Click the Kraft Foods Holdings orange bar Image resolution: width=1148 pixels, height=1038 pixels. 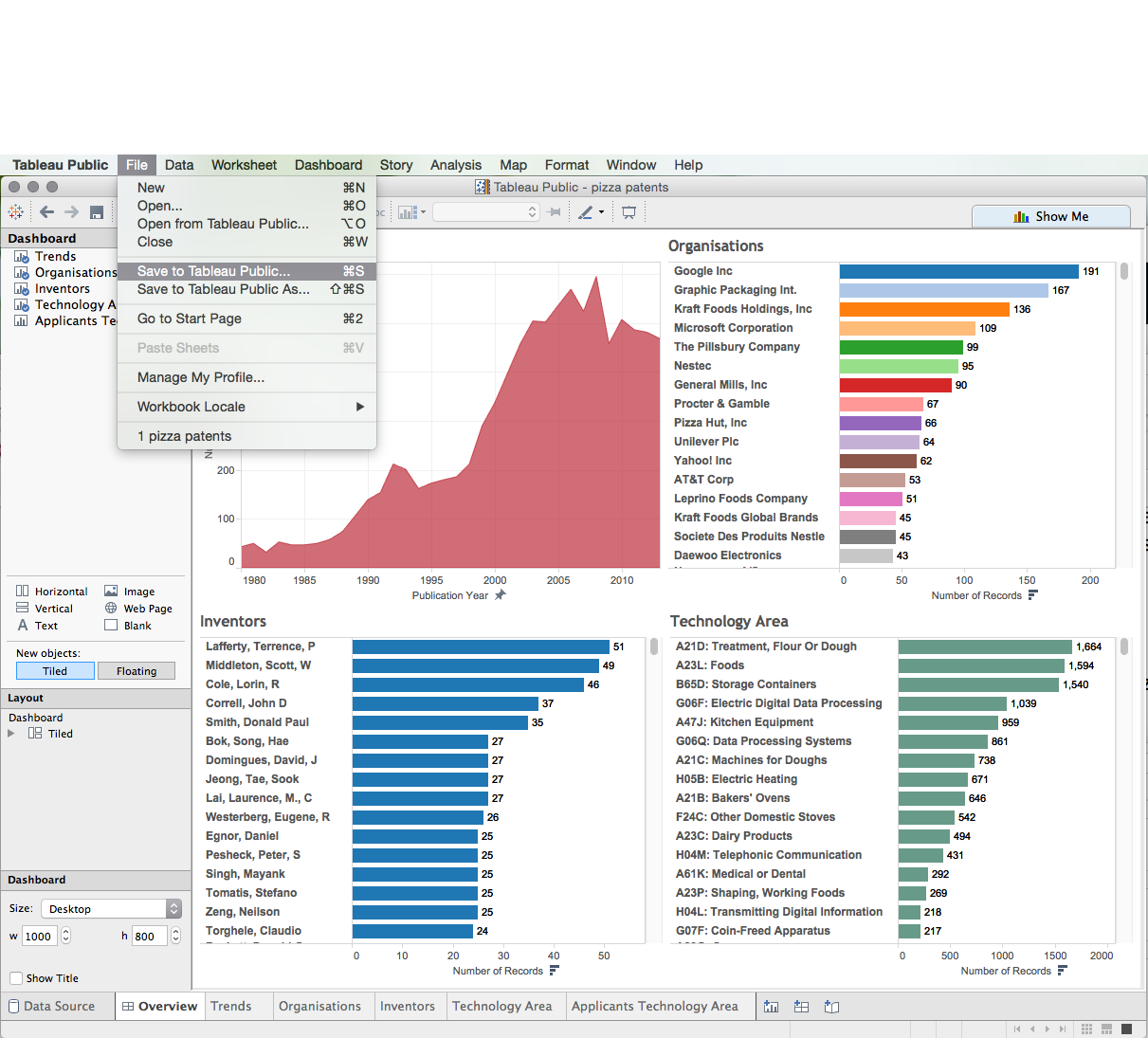click(x=924, y=309)
